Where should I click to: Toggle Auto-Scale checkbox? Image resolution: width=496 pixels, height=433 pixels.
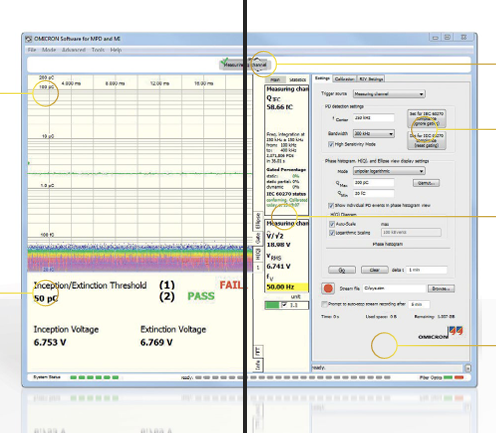pos(332,224)
